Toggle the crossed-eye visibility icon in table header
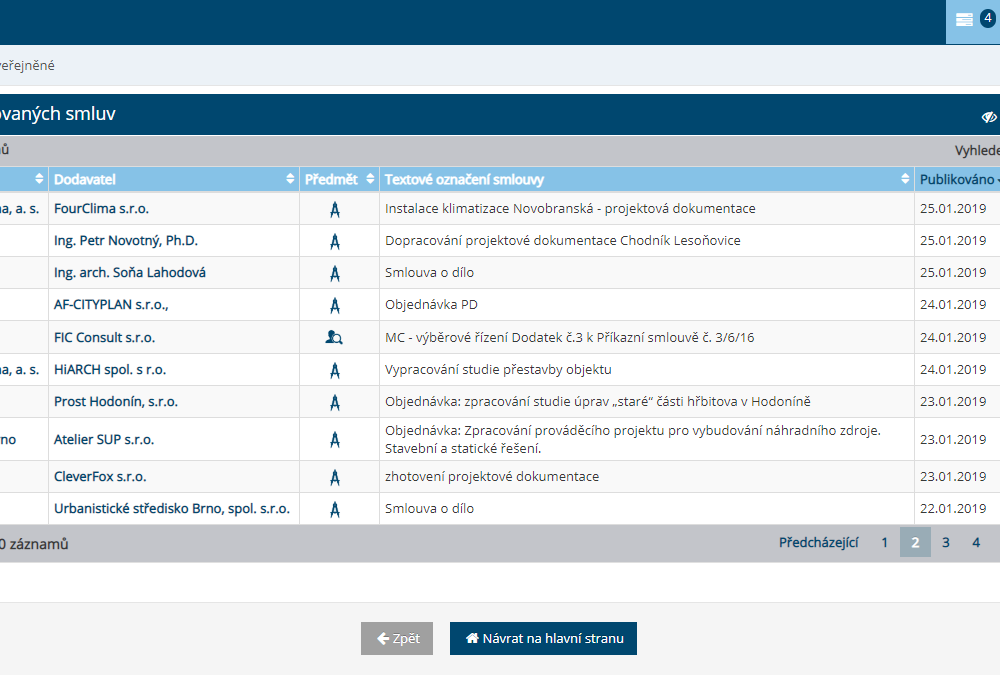The width and height of the screenshot is (1000, 689). click(989, 116)
